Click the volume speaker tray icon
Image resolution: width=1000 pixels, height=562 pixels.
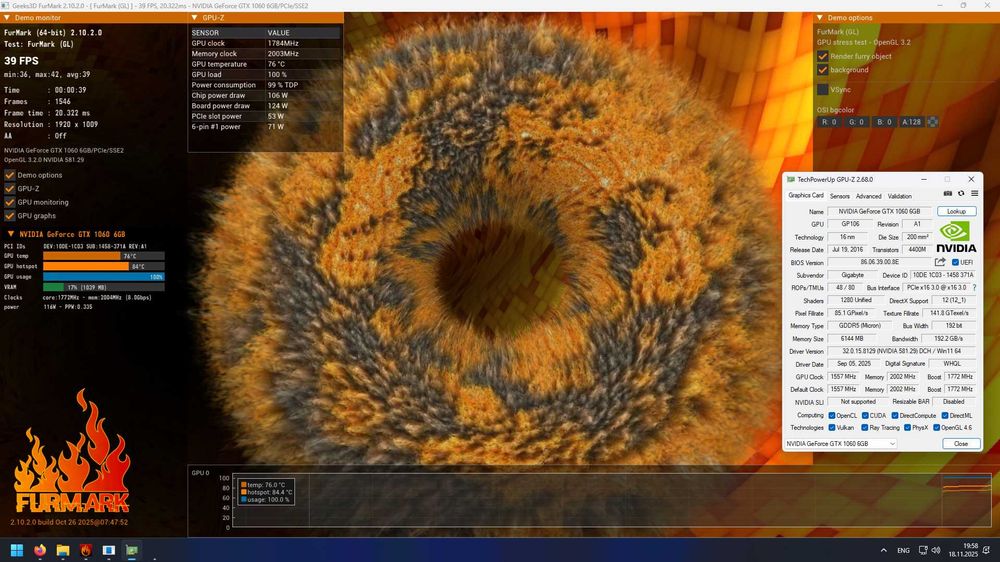pos(936,550)
